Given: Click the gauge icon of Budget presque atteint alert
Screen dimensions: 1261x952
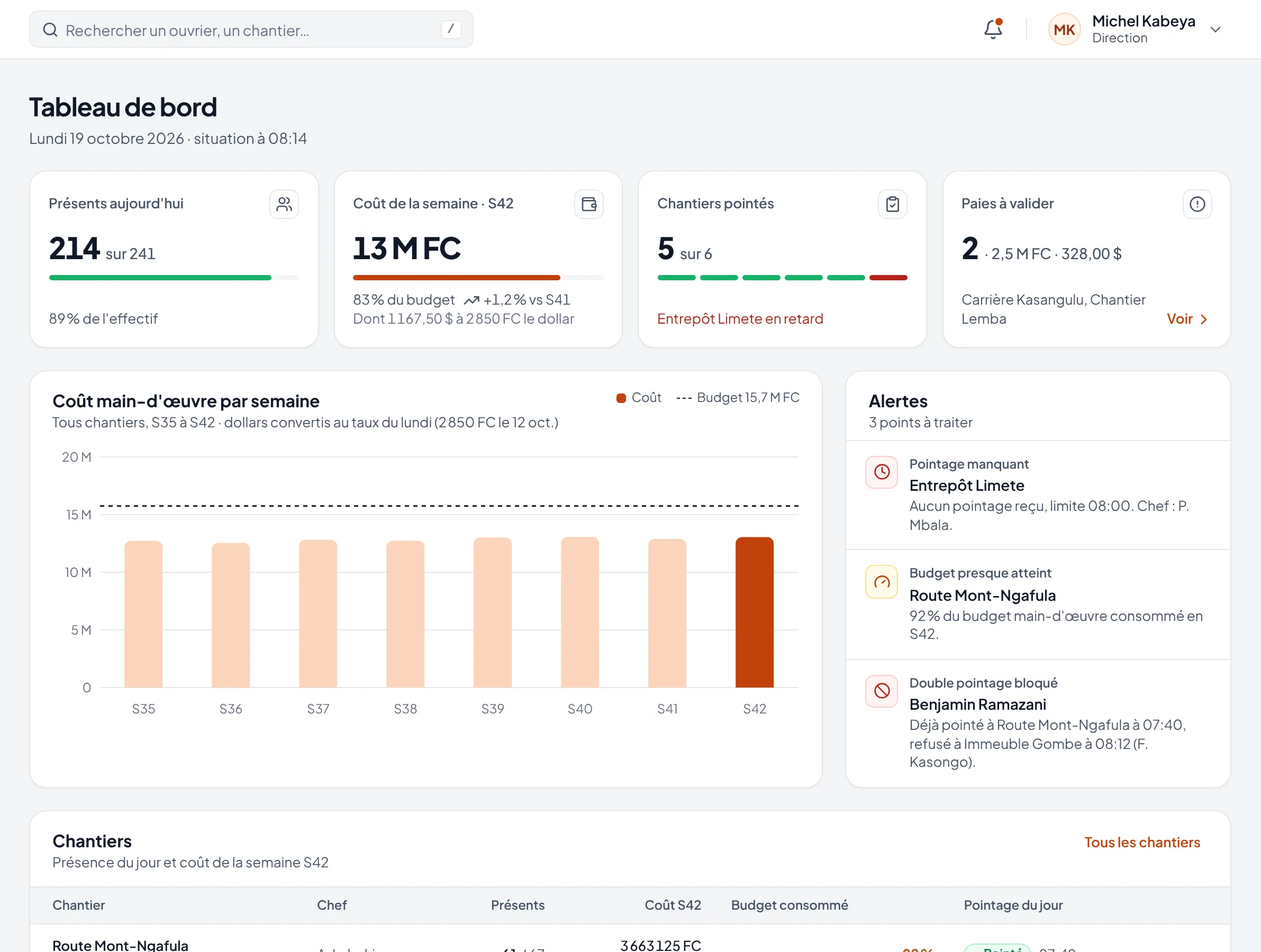Looking at the screenshot, I should tap(882, 582).
